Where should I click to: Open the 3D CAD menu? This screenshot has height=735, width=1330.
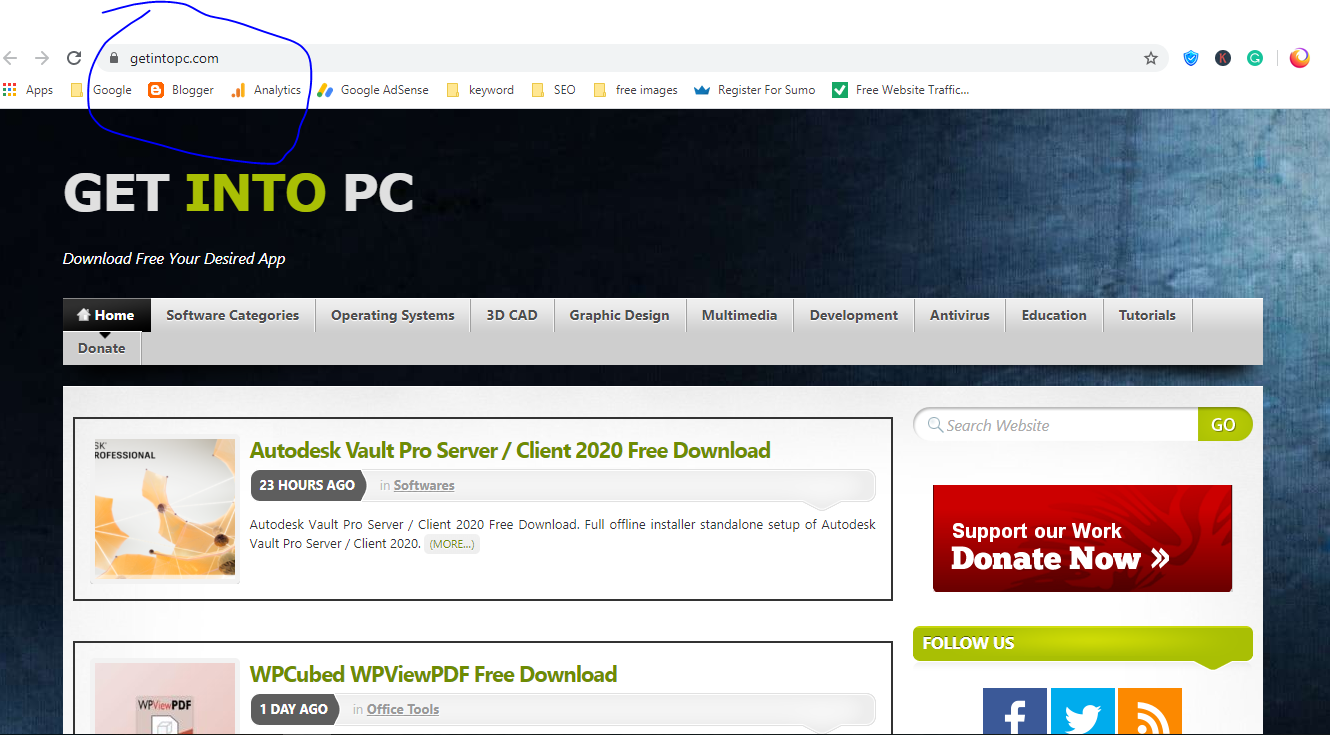(x=512, y=315)
